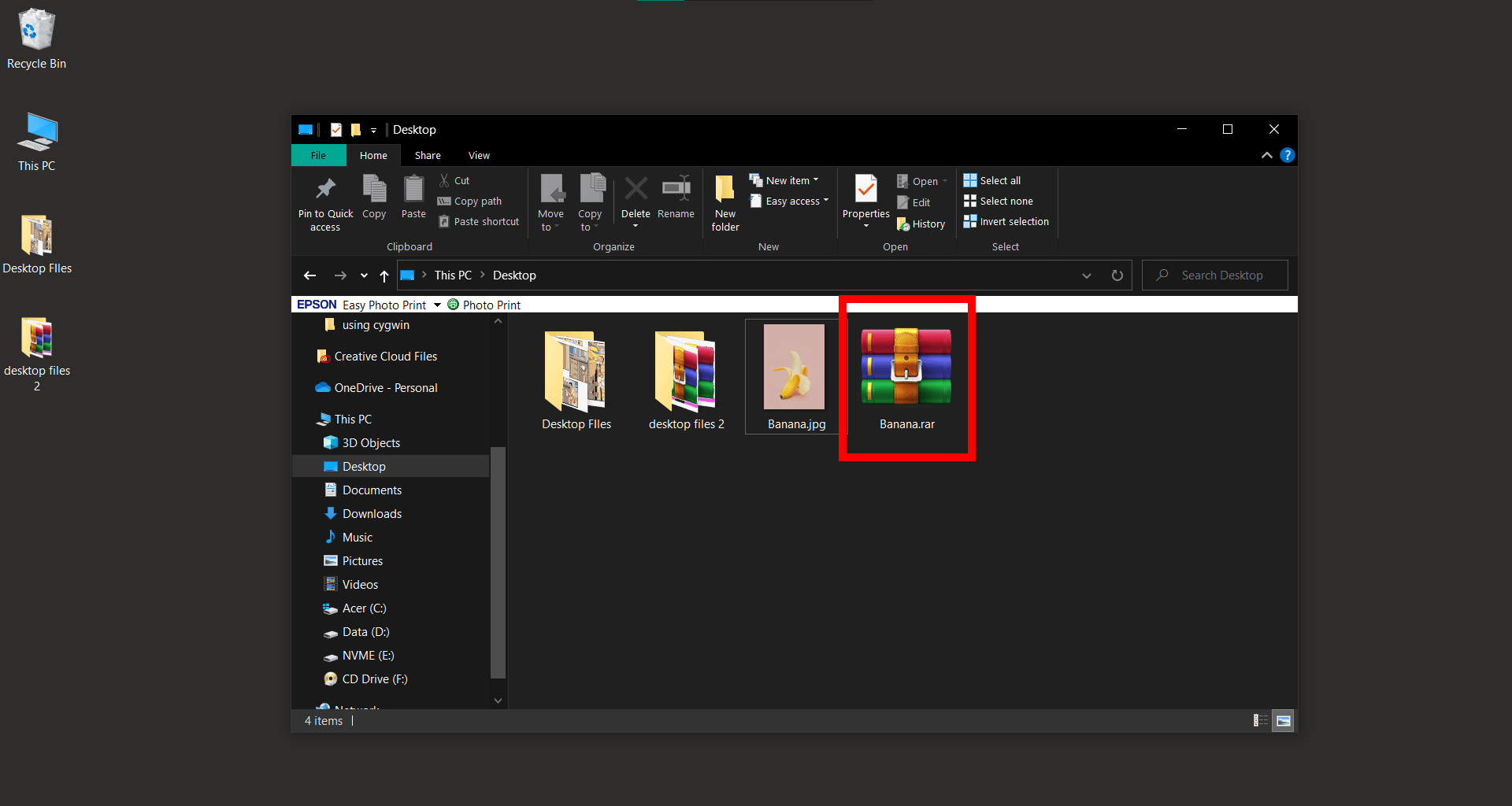Open the Copy to dropdown

pos(591,201)
